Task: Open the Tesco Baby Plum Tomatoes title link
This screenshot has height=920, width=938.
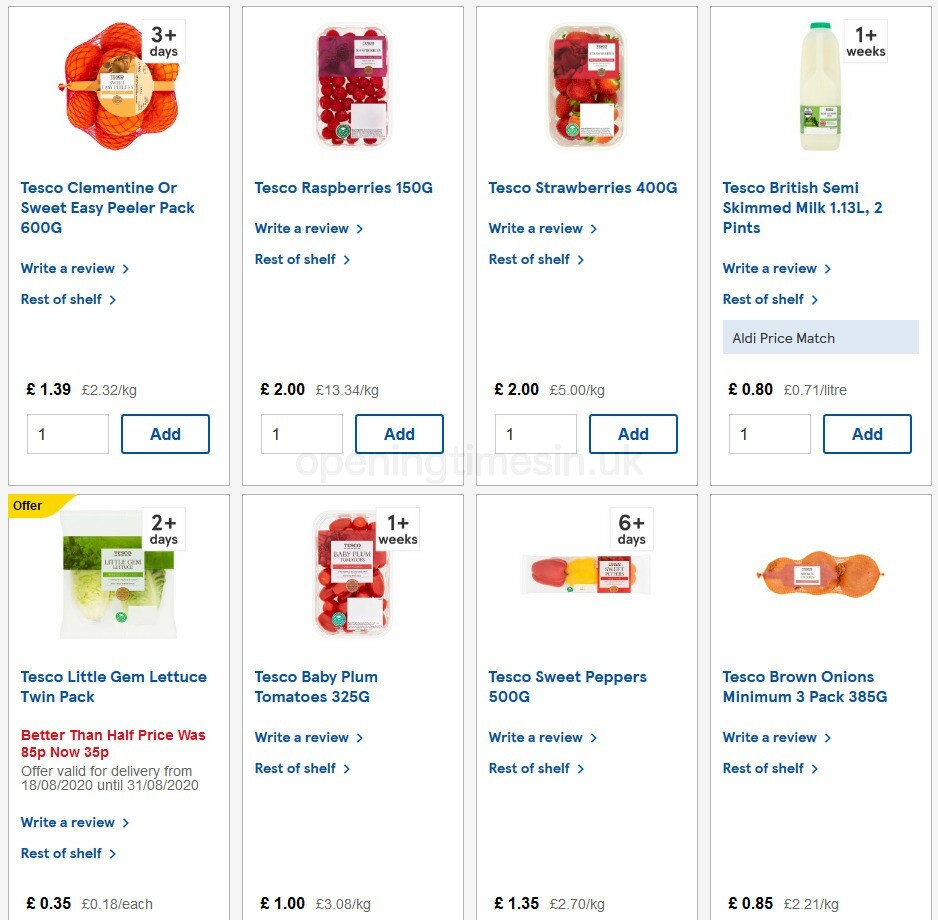Action: [x=316, y=687]
